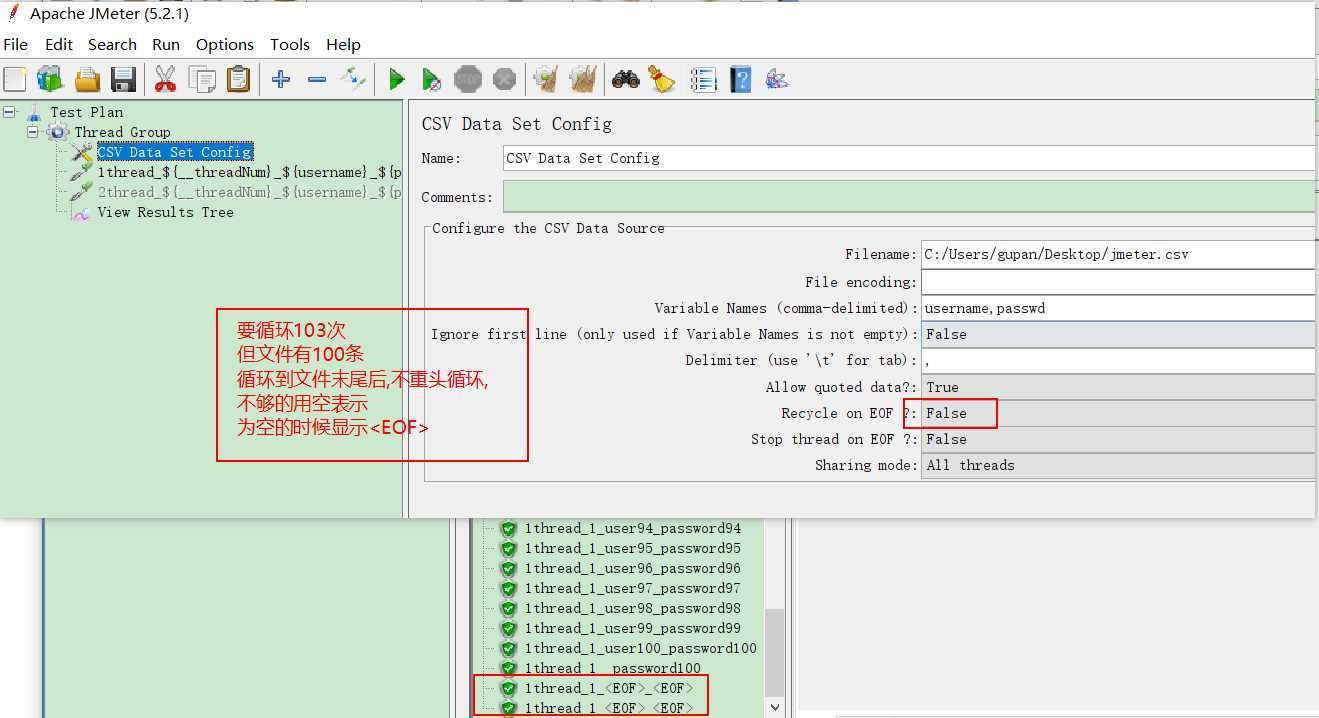This screenshot has height=718, width=1319.
Task: Start the test with the green play icon
Action: coord(396,79)
